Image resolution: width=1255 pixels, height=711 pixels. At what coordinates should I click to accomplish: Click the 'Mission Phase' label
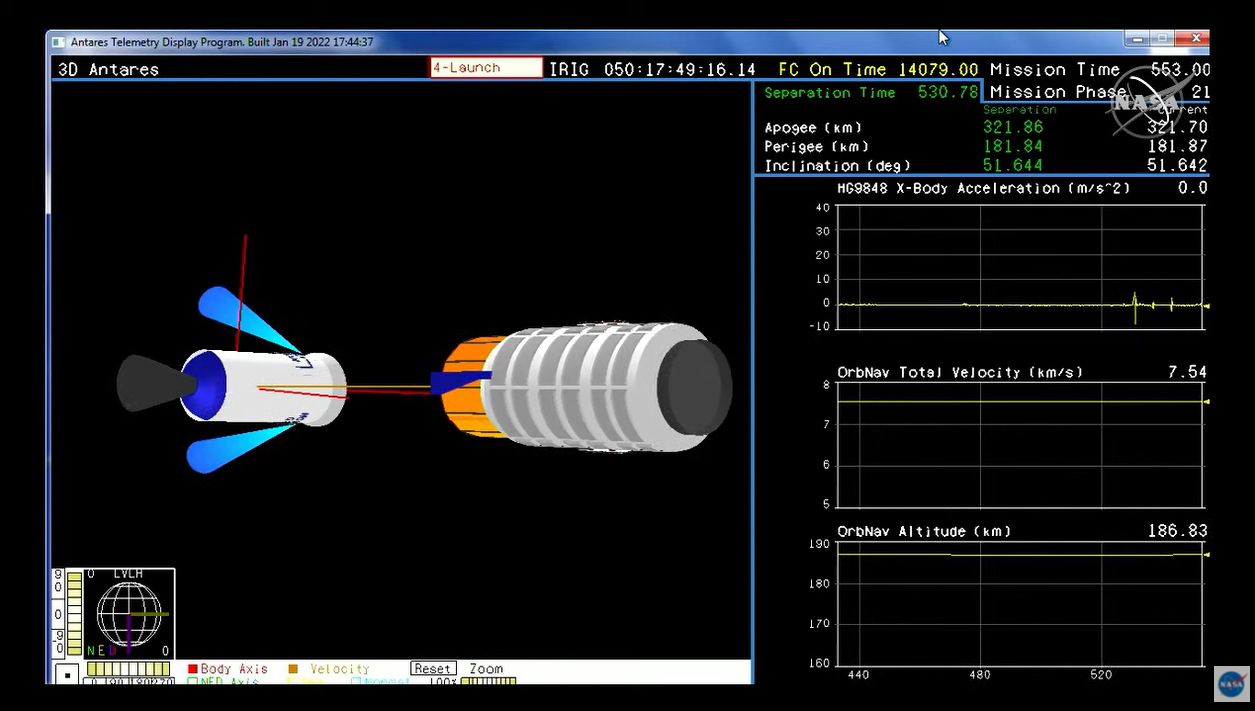1058,92
